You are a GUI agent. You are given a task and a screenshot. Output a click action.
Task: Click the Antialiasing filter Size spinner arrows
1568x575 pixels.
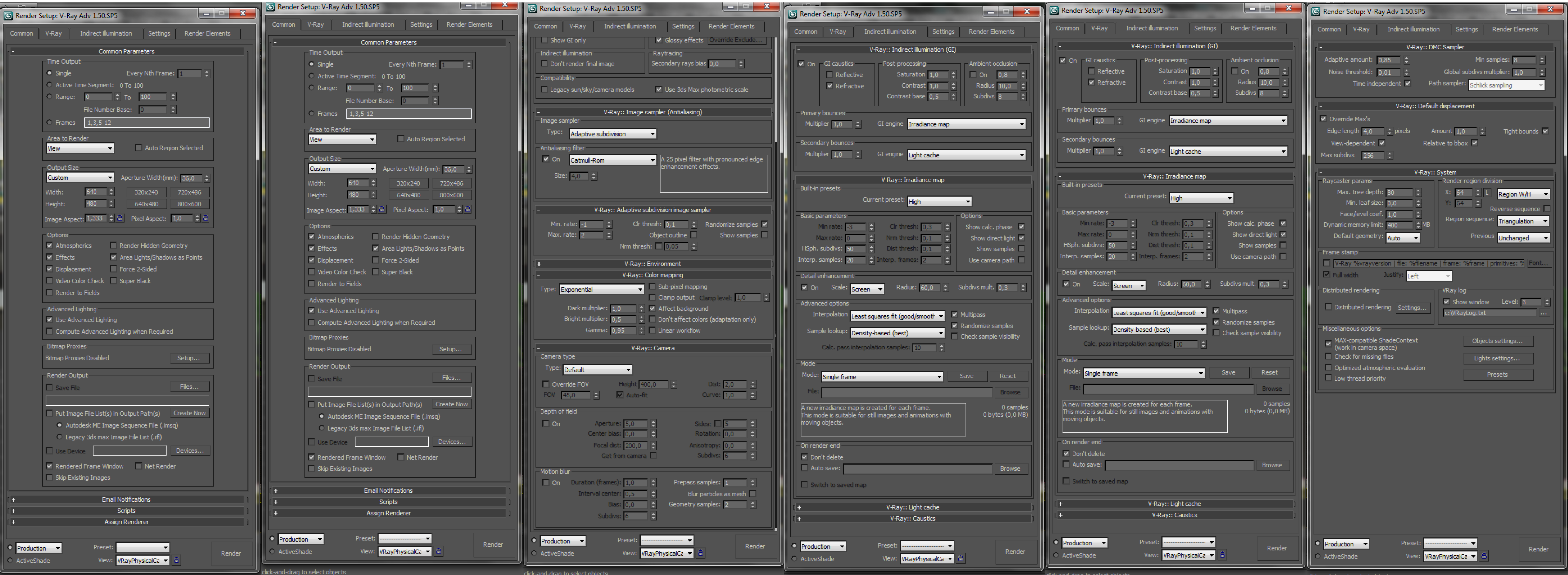(594, 176)
